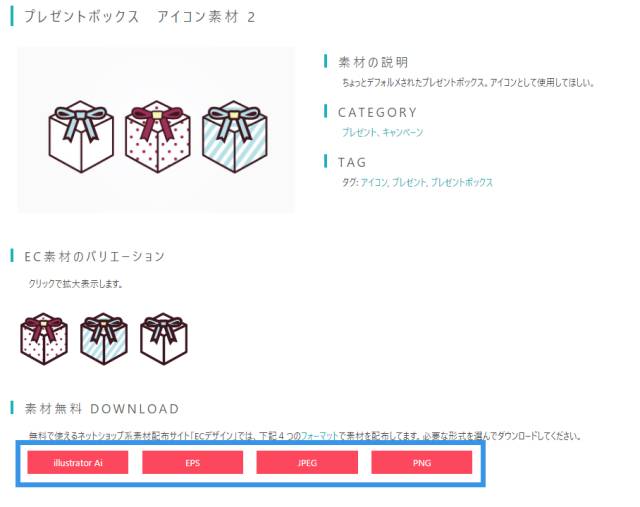
Task: Click the large blue-striped gift box illustration
Action: tap(235, 137)
